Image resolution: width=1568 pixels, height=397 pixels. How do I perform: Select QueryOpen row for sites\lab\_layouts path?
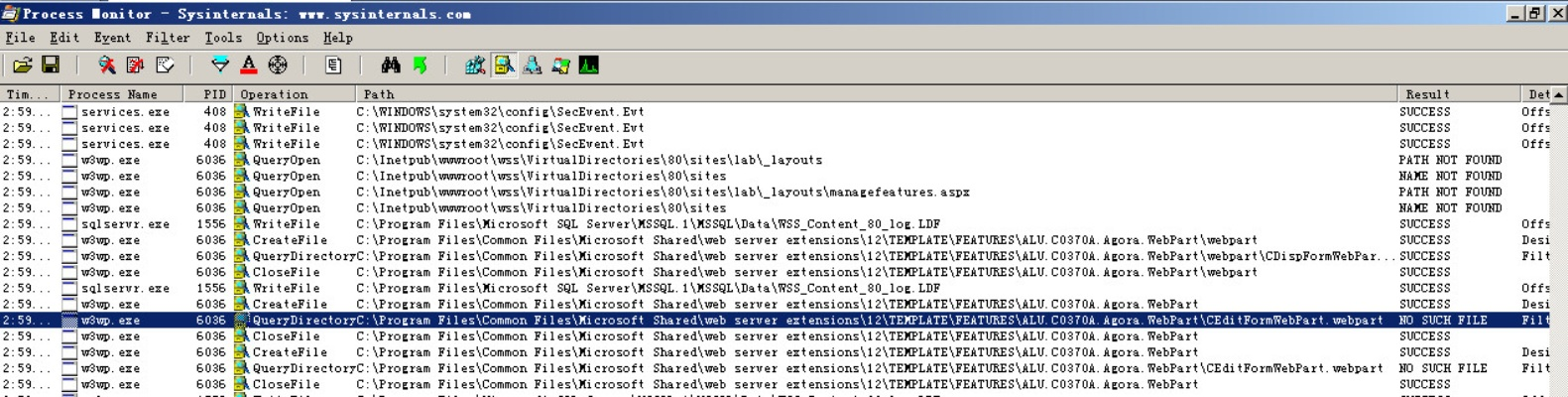coord(776,160)
